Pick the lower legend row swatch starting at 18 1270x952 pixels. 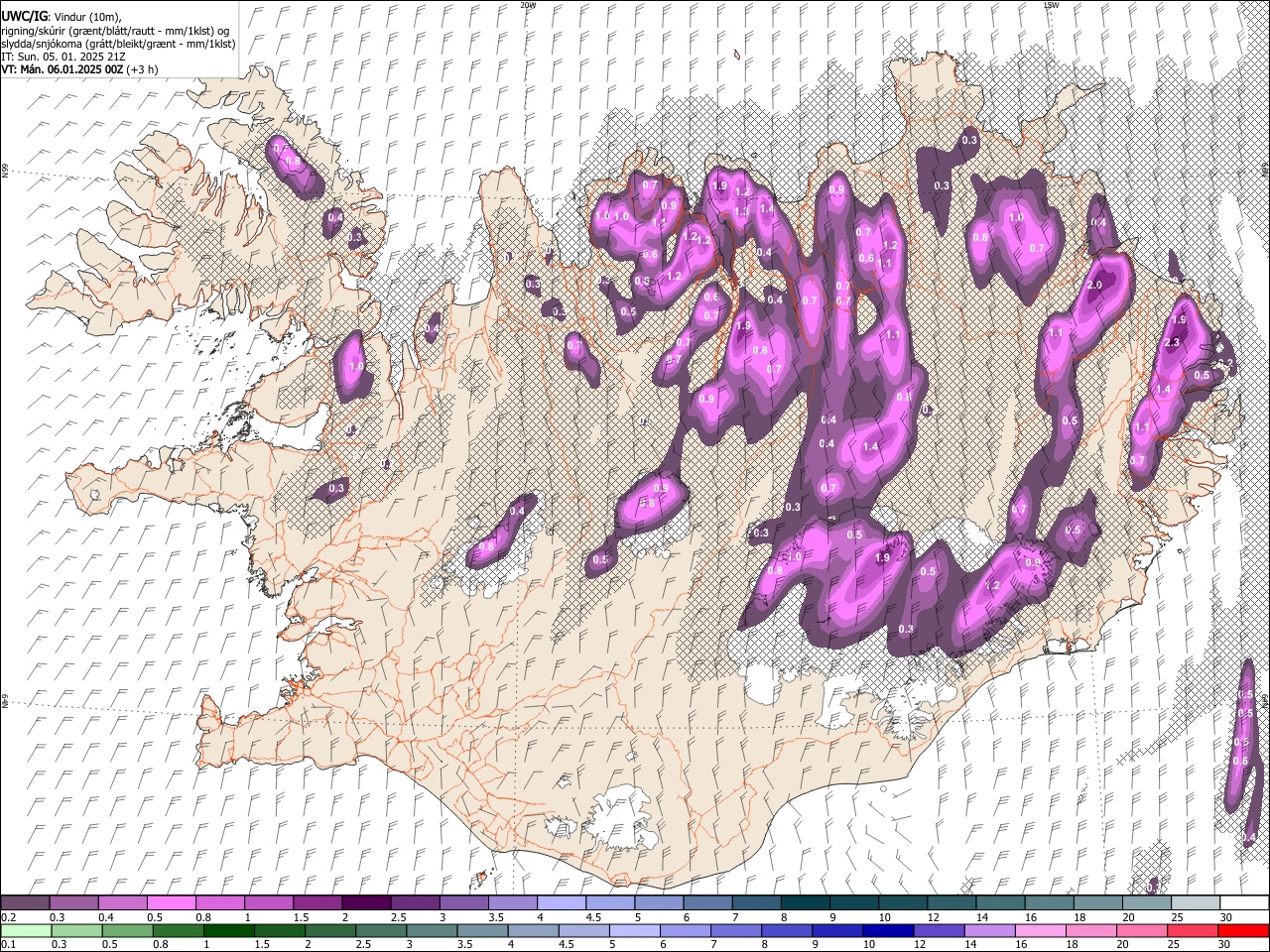1089,930
